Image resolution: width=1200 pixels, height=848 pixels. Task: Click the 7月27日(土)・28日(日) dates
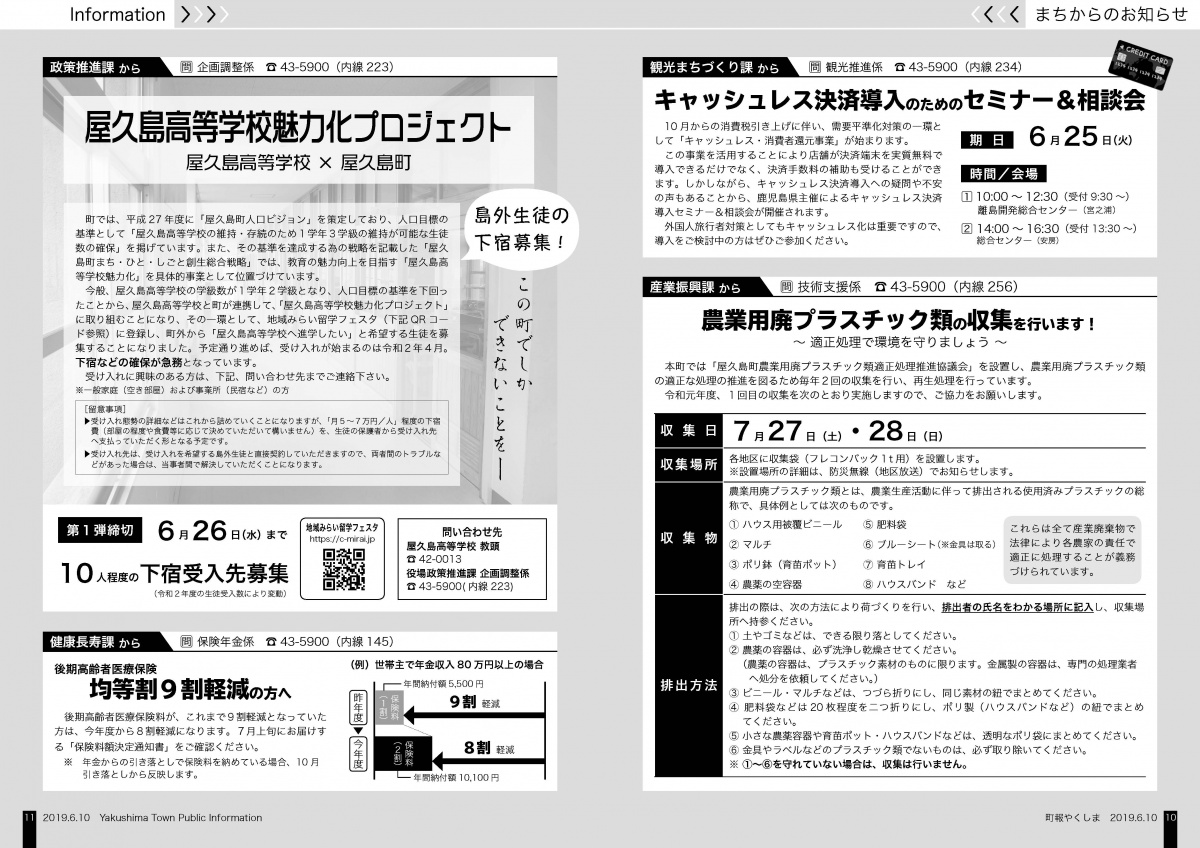coord(836,431)
